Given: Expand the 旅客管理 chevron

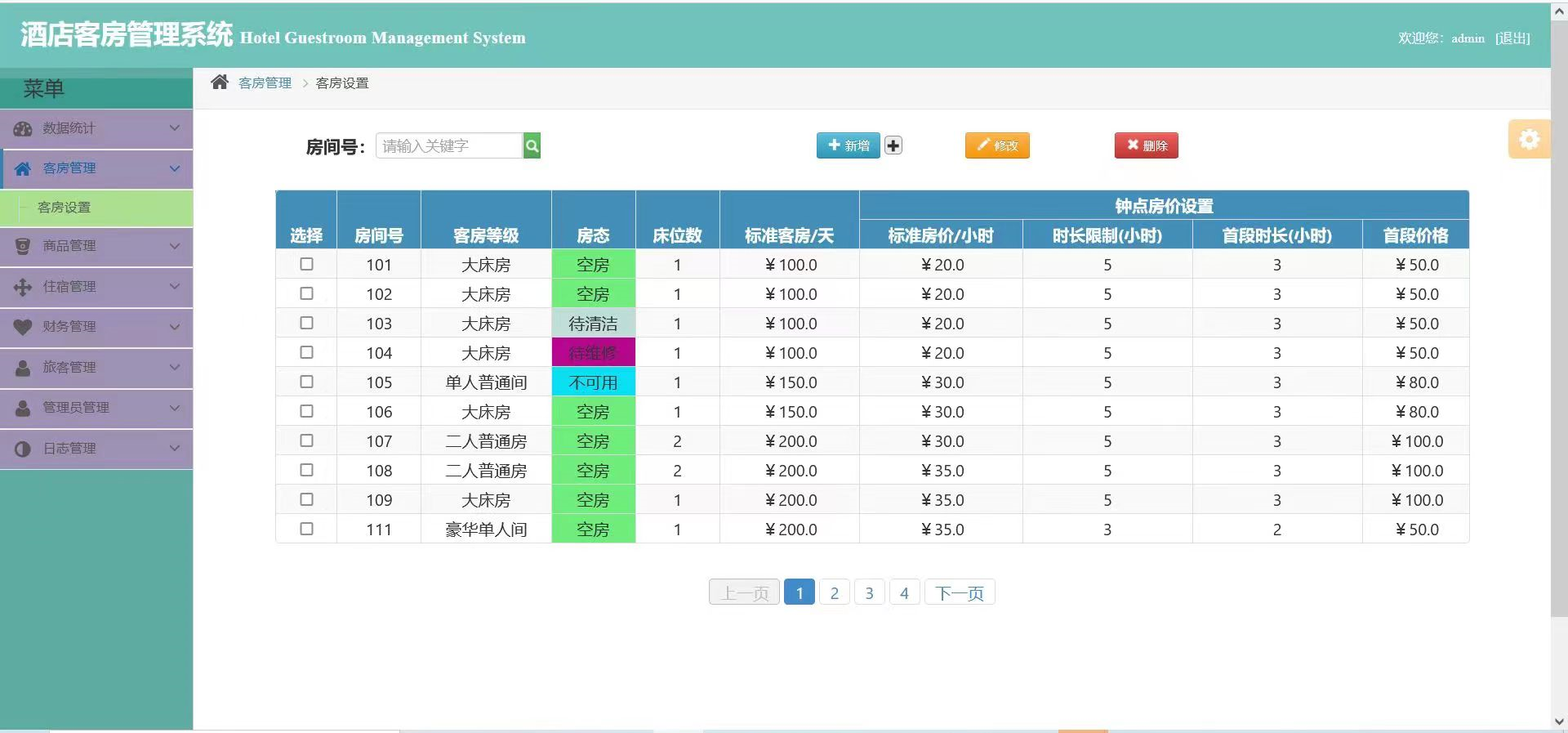Looking at the screenshot, I should [174, 368].
